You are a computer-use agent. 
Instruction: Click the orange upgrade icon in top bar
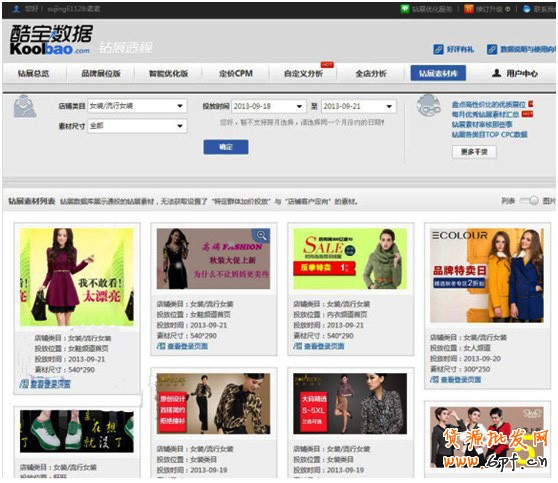tap(469, 9)
